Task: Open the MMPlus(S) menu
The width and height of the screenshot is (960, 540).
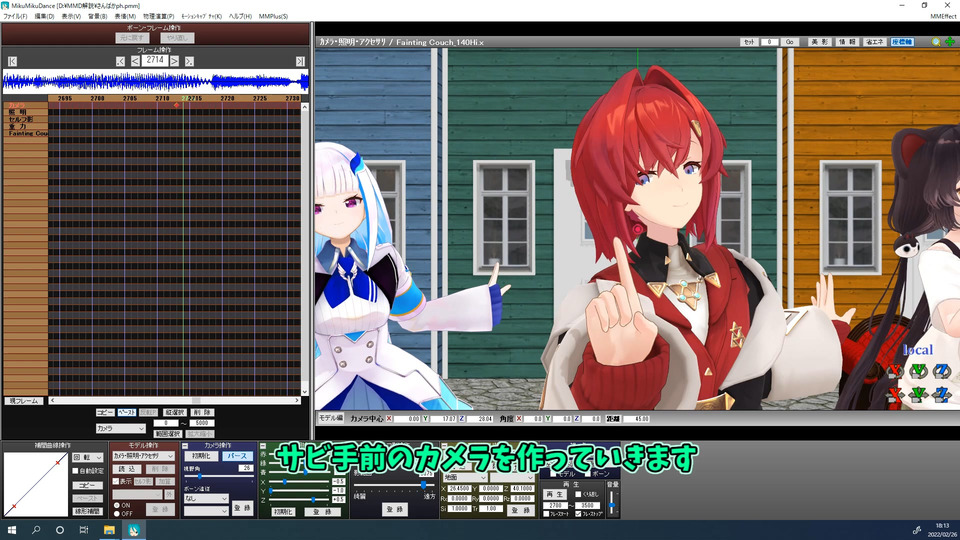Action: point(273,17)
